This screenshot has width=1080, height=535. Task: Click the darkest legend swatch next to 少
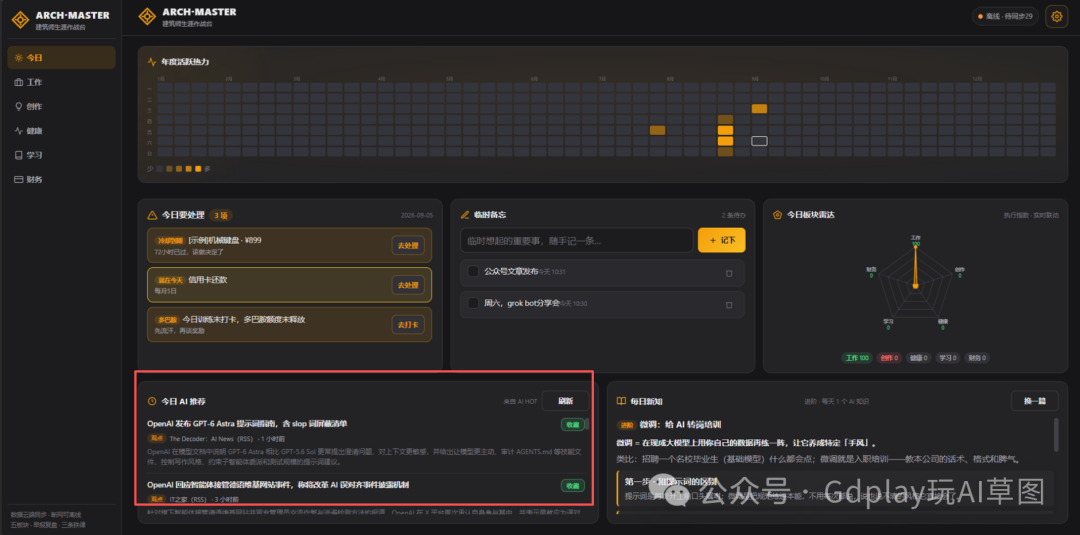pyautogui.click(x=160, y=169)
